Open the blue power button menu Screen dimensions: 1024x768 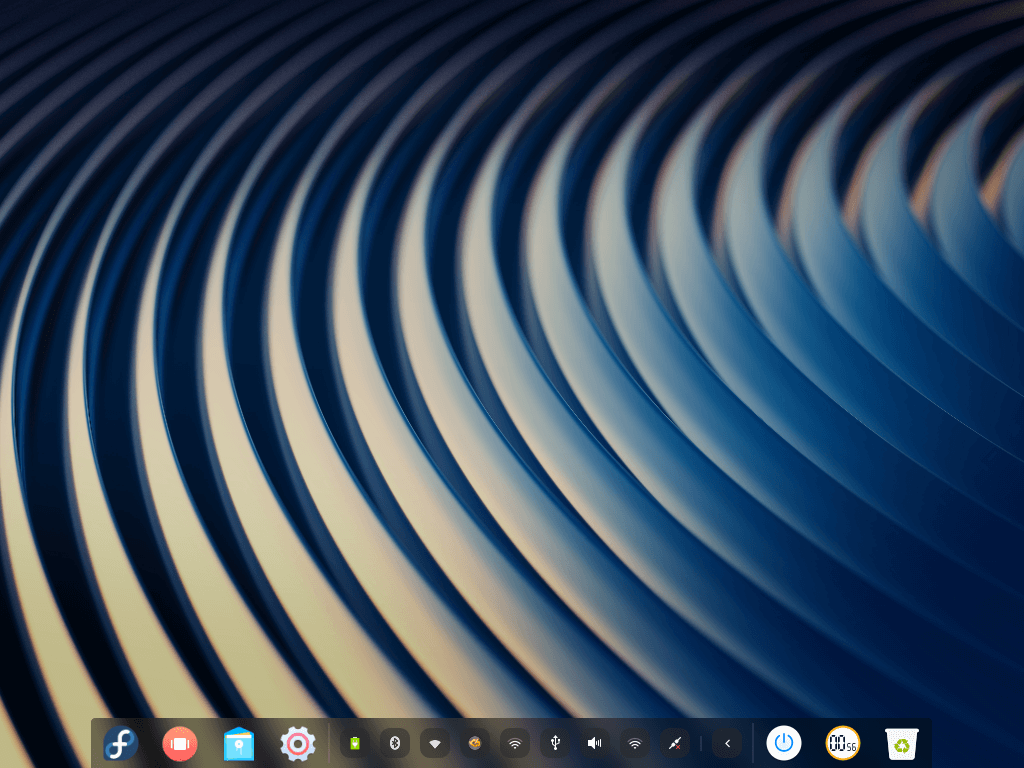(x=784, y=743)
